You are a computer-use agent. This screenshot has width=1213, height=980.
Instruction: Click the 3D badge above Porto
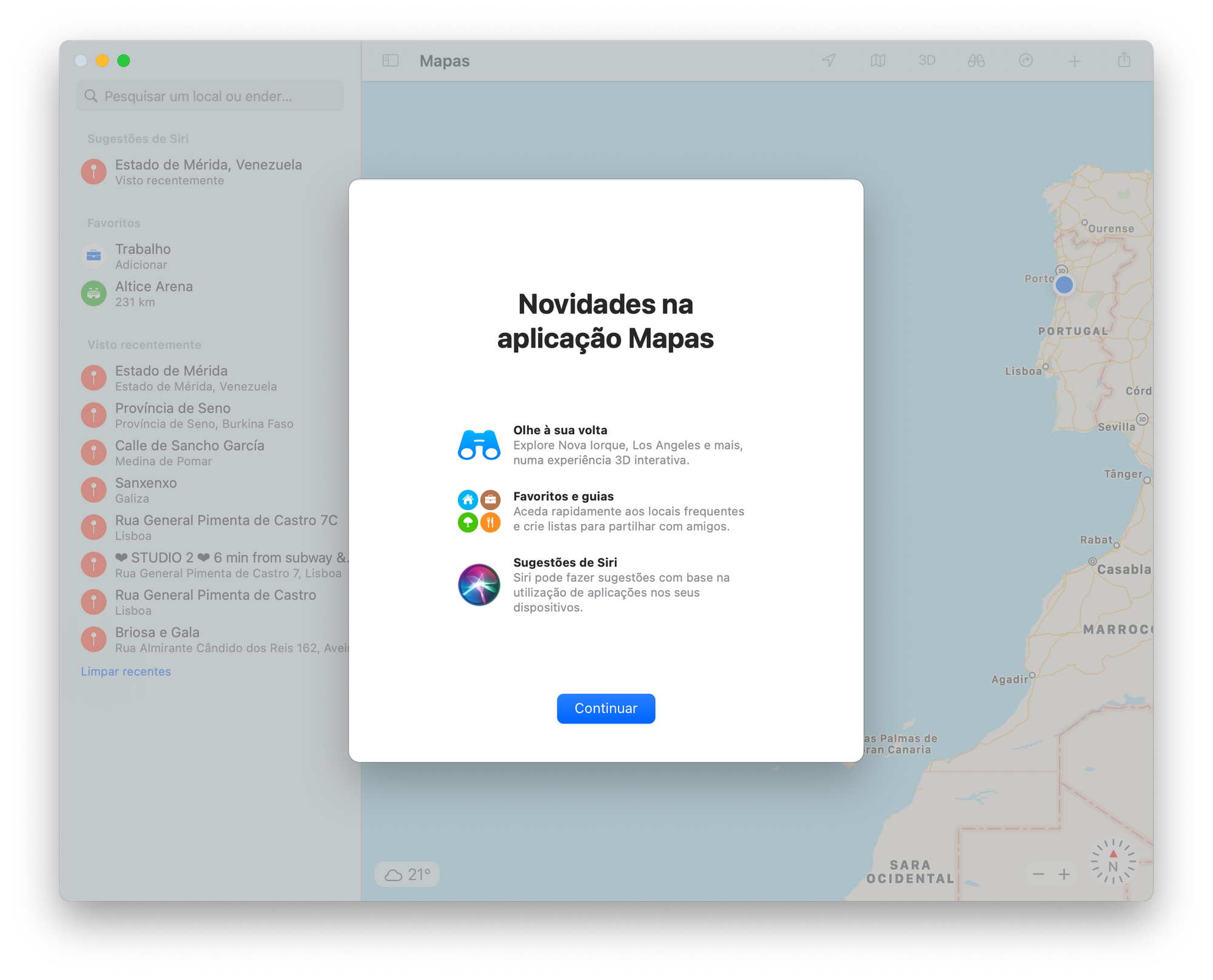point(1061,270)
